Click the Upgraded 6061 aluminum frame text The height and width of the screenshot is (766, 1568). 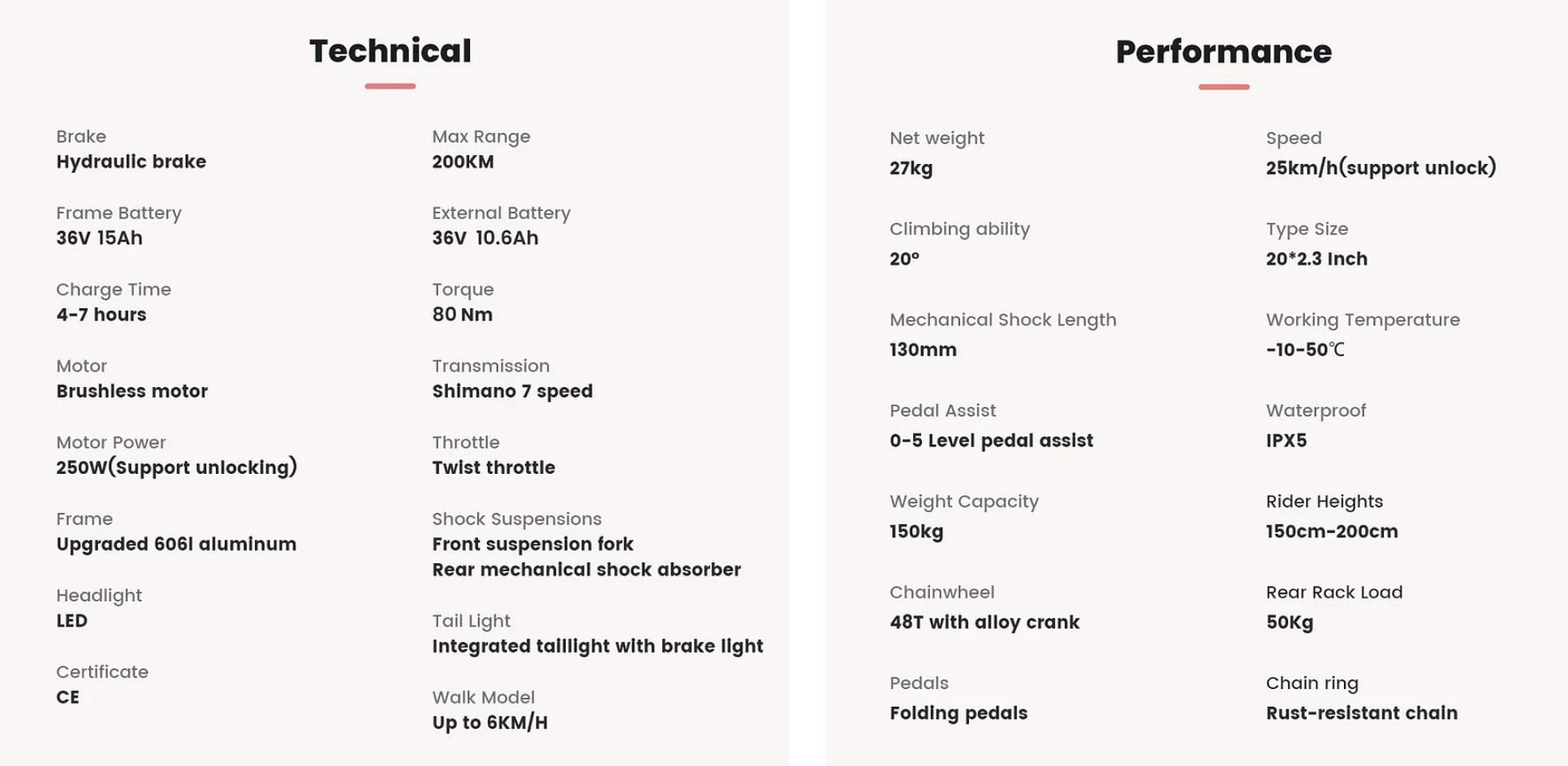[x=176, y=544]
